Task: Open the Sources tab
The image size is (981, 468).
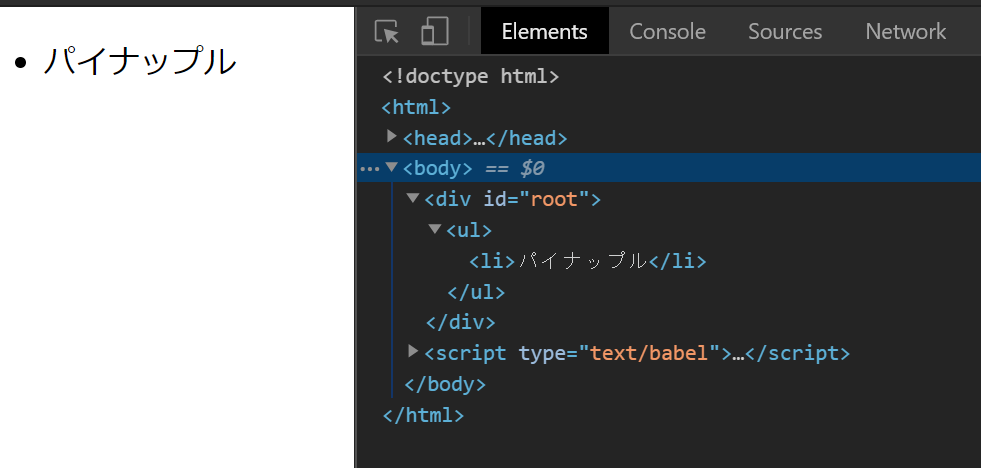Action: (785, 31)
